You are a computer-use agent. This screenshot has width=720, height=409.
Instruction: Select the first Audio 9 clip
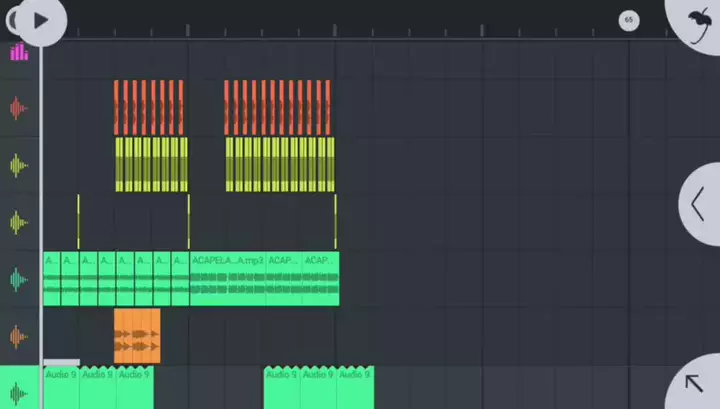(61, 388)
